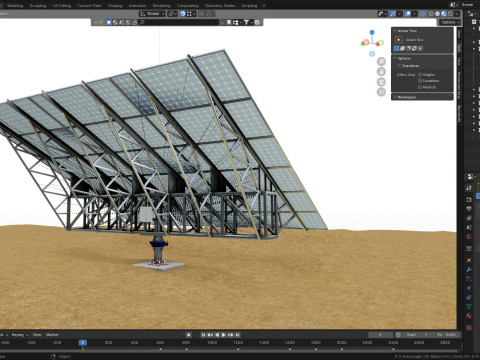Click the colored editor type icon in the floating header
The width and height of the screenshot is (480, 360).
[101, 22]
